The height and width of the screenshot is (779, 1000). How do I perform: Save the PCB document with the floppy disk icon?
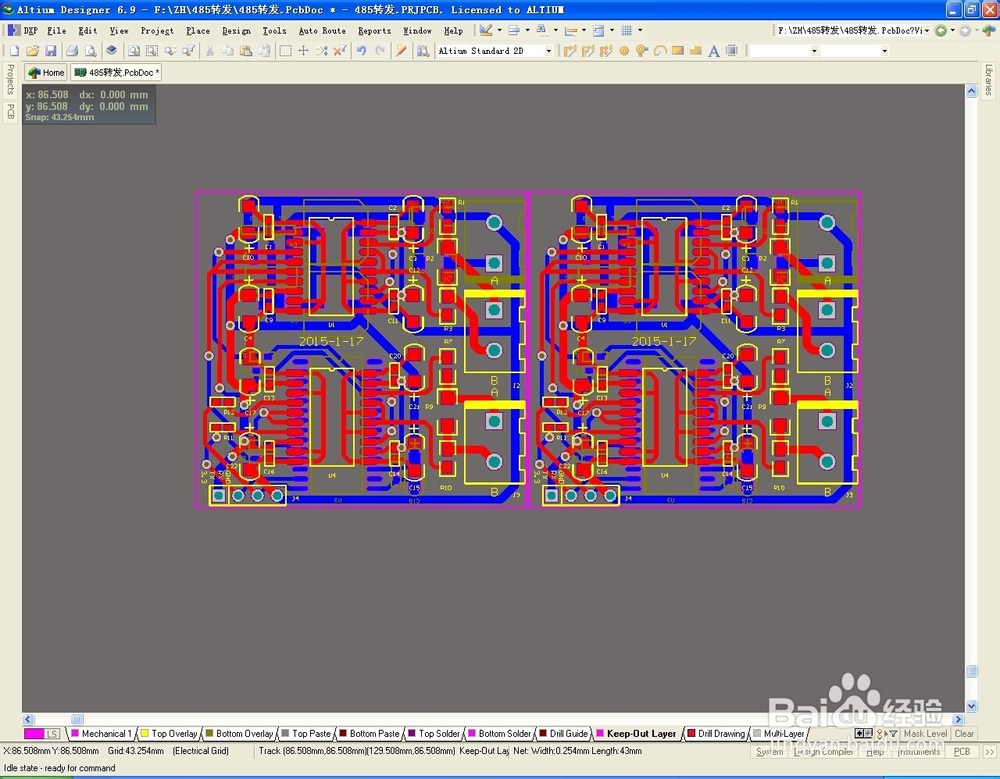point(50,50)
